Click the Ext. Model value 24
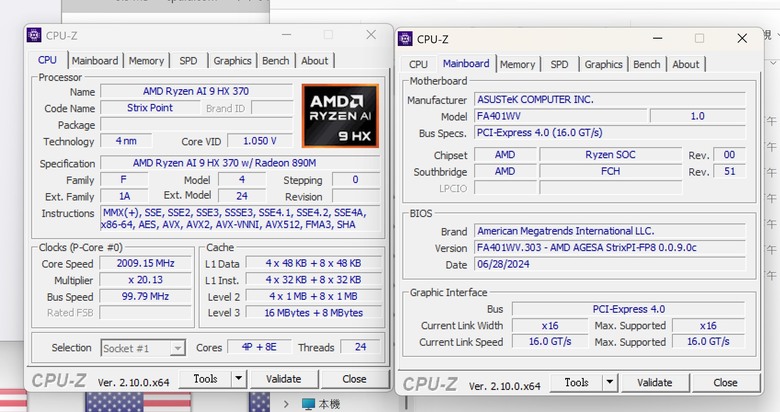780x412 pixels. coord(242,196)
